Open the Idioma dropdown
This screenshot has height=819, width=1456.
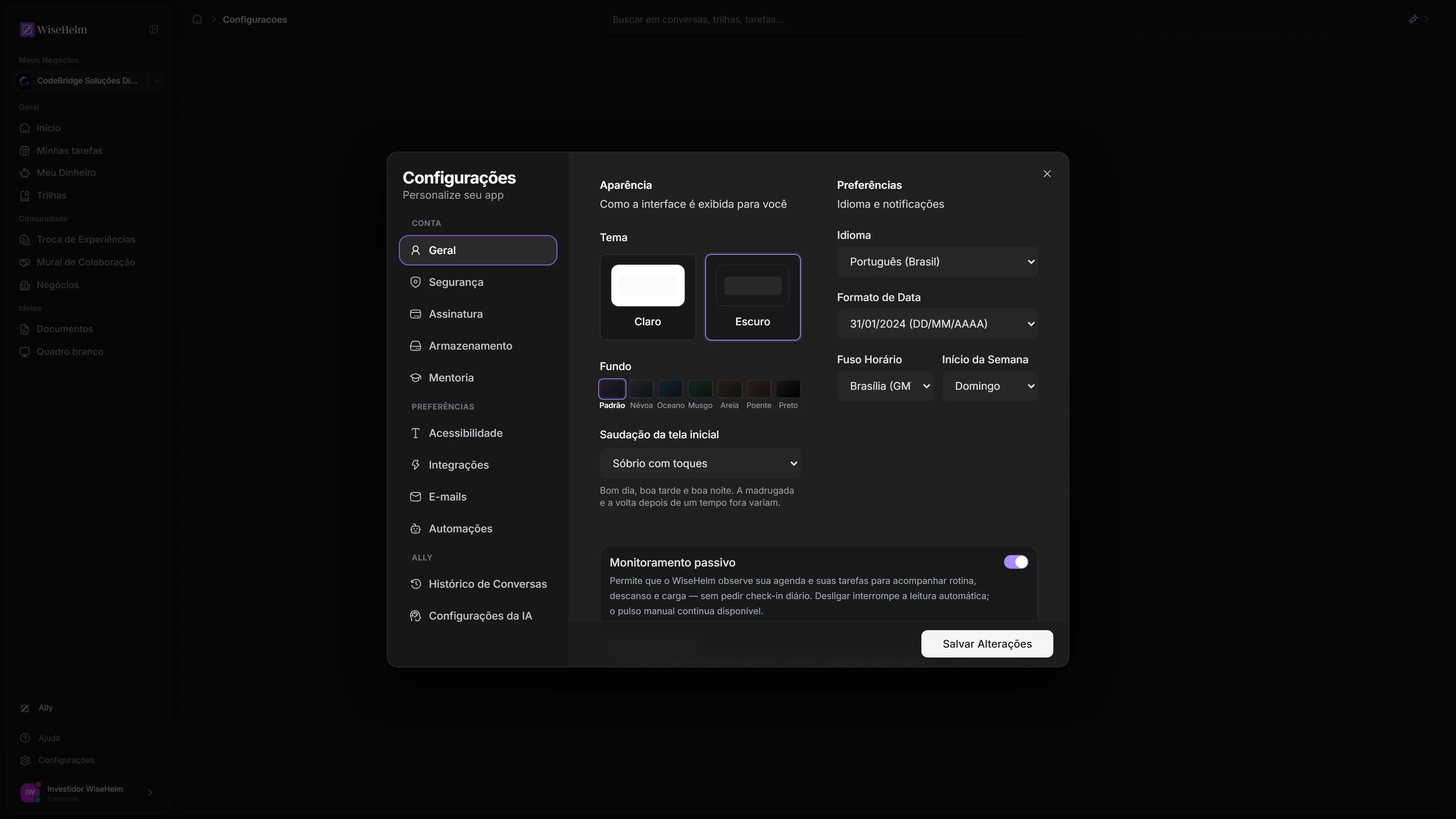pos(937,262)
